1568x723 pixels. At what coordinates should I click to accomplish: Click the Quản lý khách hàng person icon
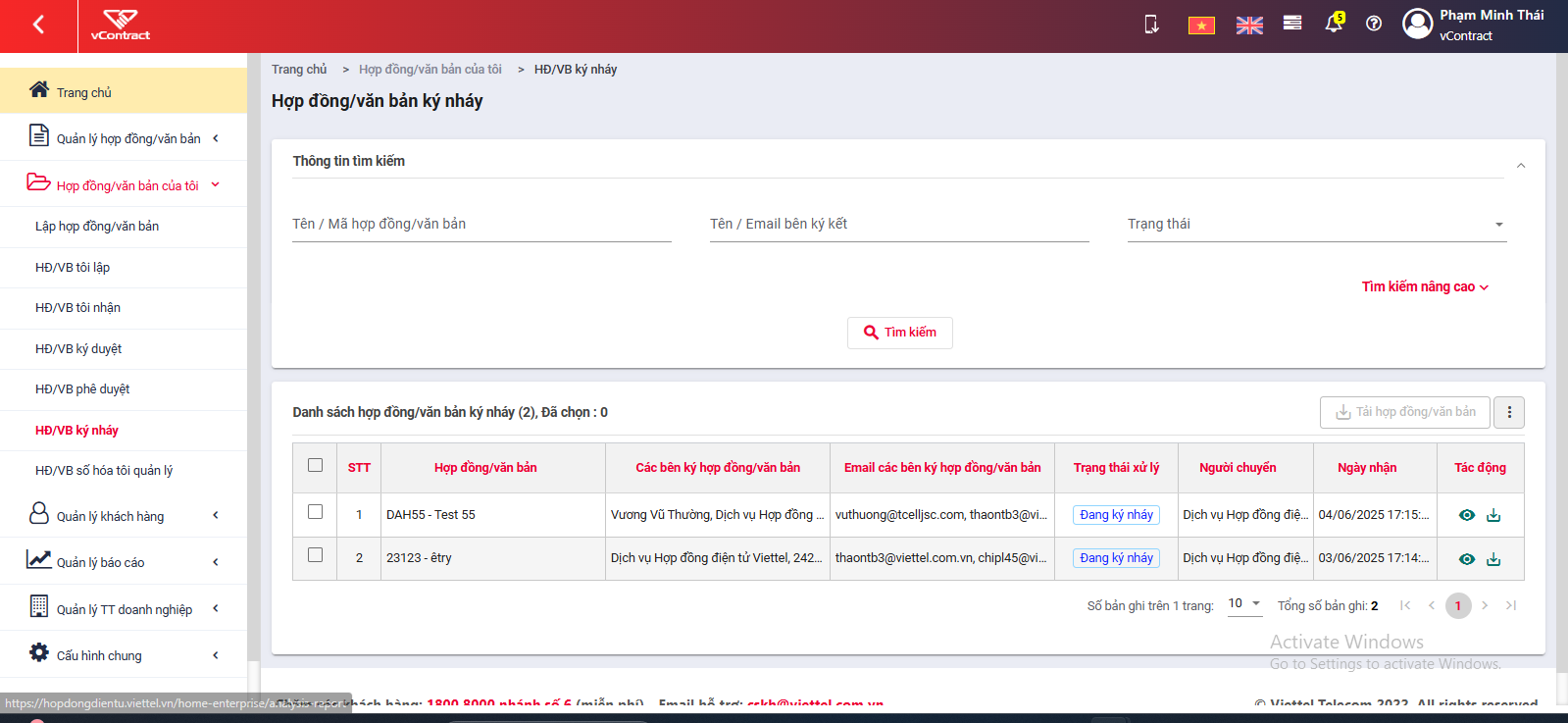click(39, 513)
